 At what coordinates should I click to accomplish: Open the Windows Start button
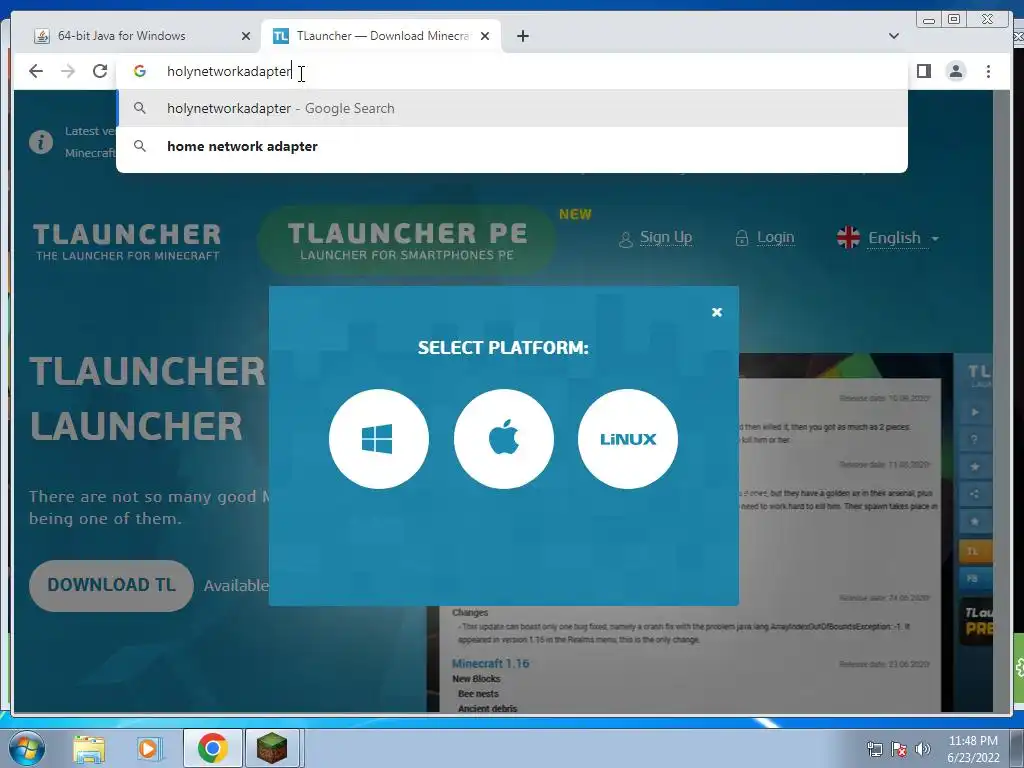point(26,748)
